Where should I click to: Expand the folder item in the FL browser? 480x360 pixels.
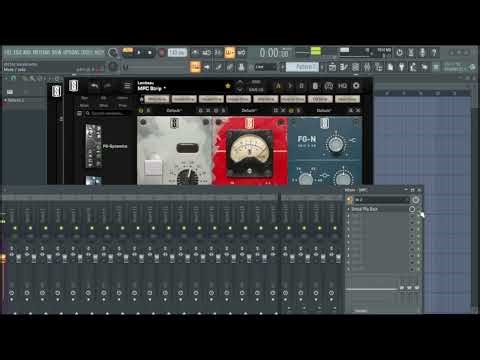click(x=15, y=100)
